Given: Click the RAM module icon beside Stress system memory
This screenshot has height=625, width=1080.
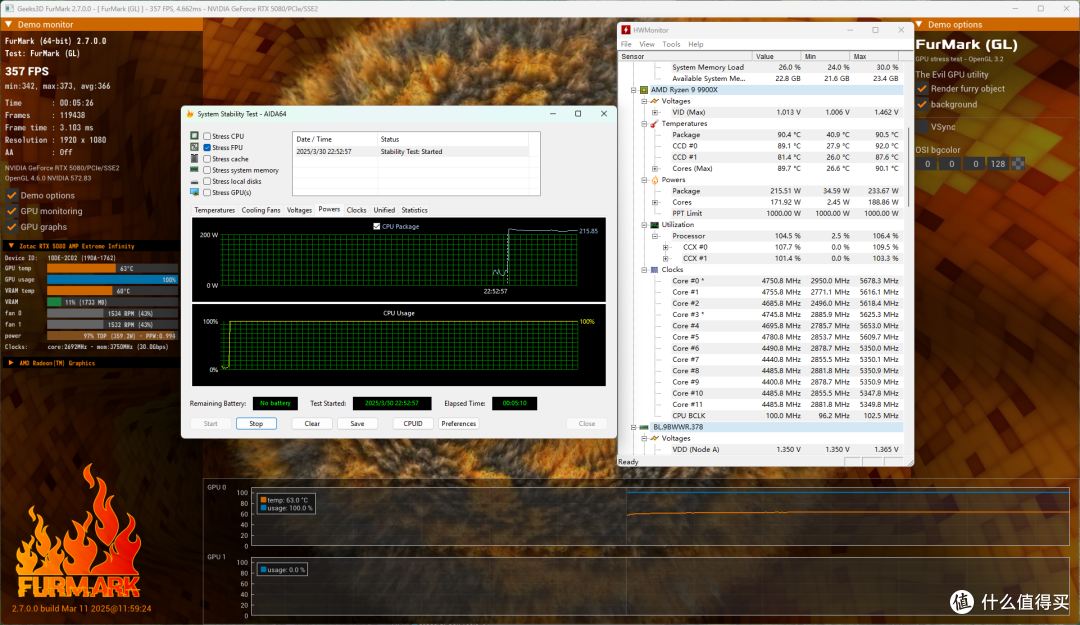Looking at the screenshot, I should tap(194, 170).
